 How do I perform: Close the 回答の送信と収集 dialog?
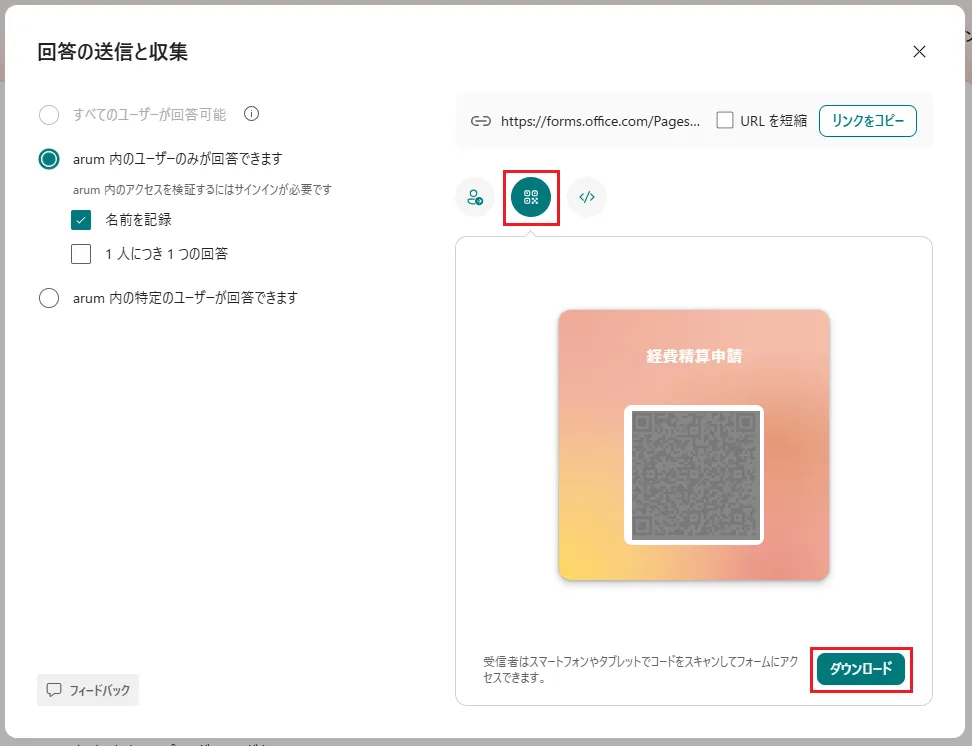coord(919,51)
